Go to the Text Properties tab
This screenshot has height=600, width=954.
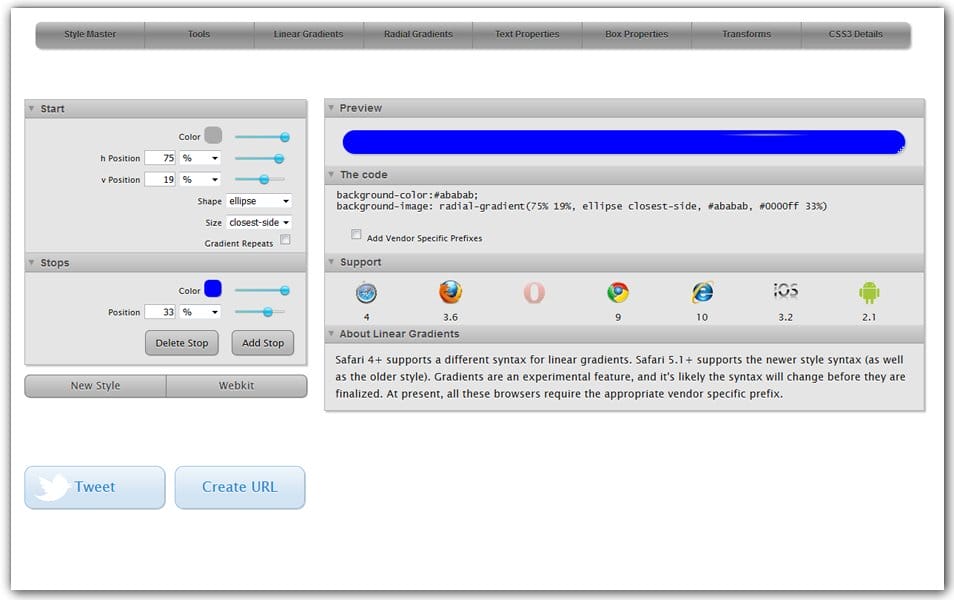(527, 34)
